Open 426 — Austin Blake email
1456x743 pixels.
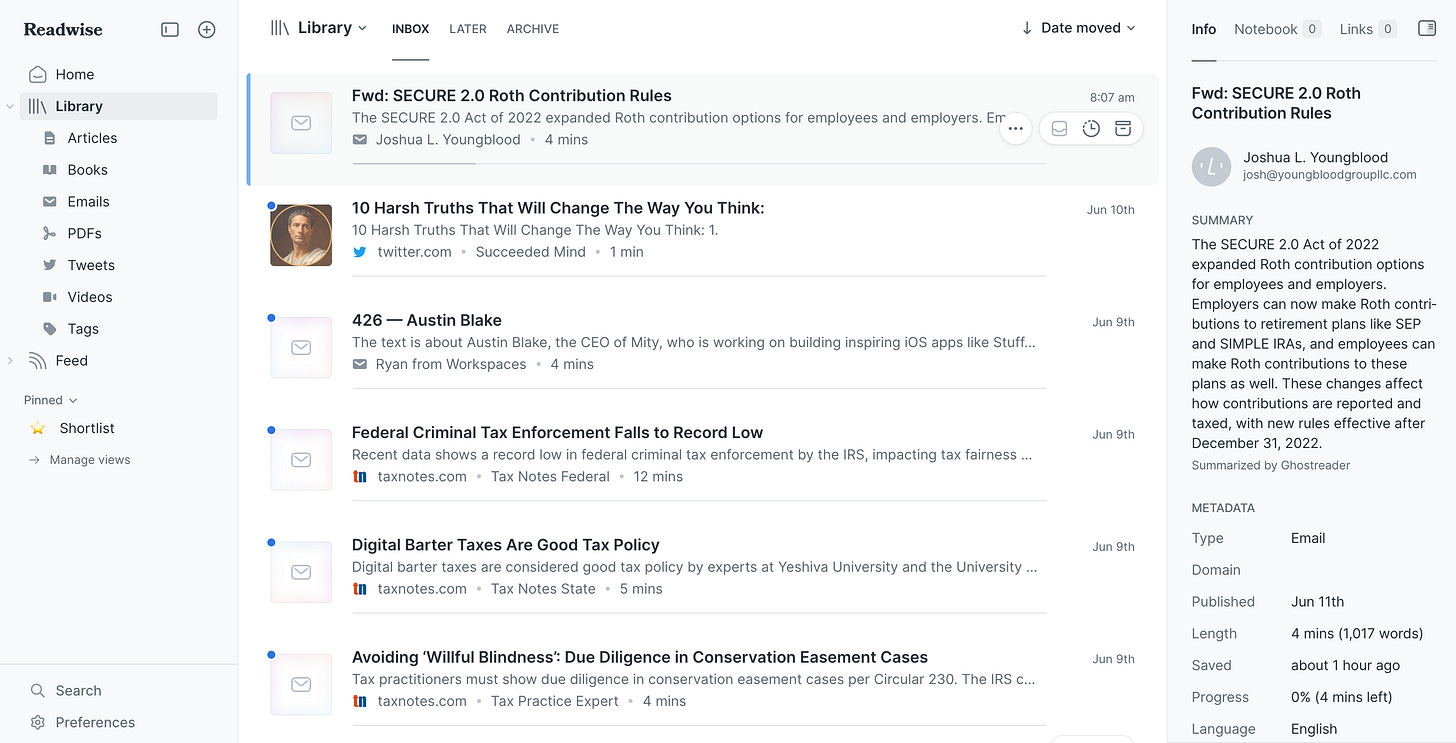[427, 320]
